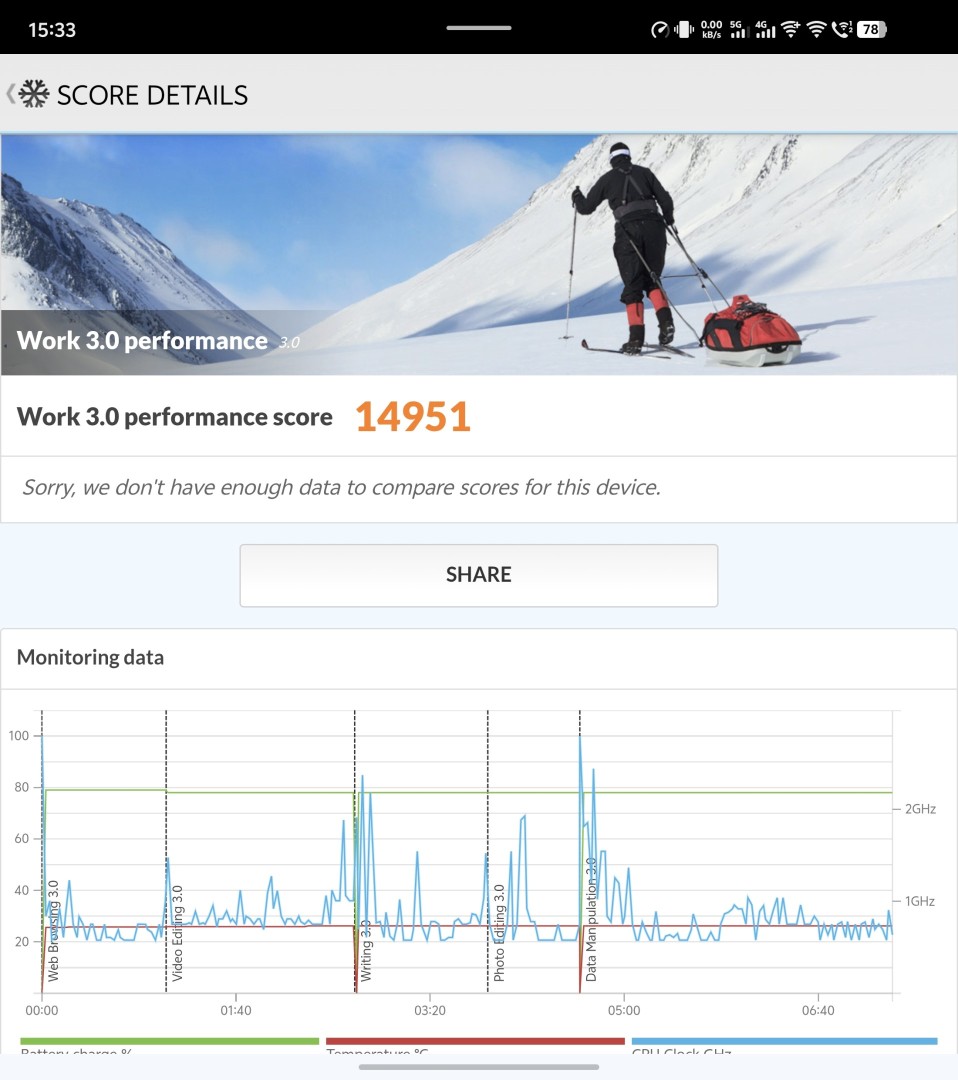Screen dimensions: 958x1080
Task: Tap the speedometer icon in status bar
Action: (x=659, y=29)
